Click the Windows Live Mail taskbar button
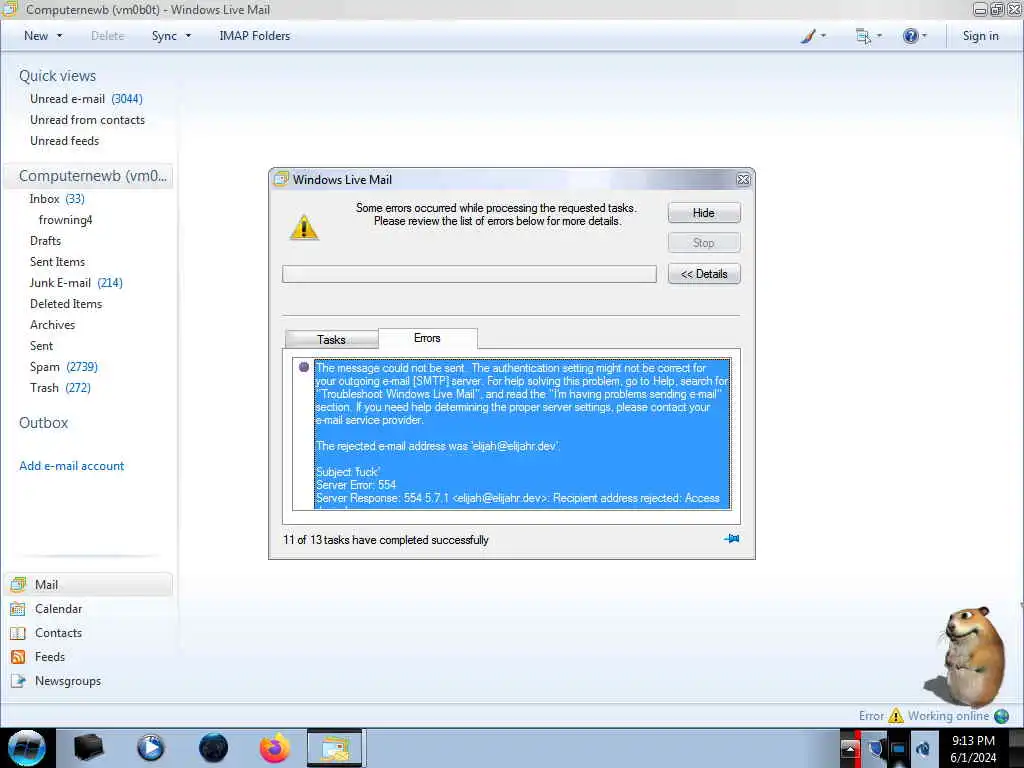Image resolution: width=1024 pixels, height=768 pixels. click(x=335, y=748)
